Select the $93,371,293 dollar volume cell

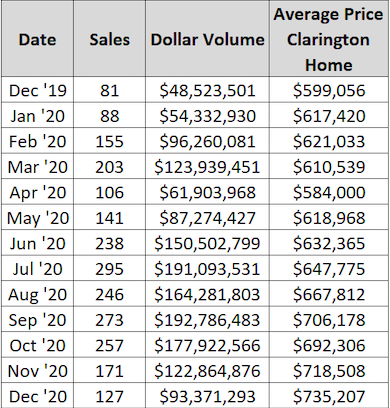click(207, 396)
